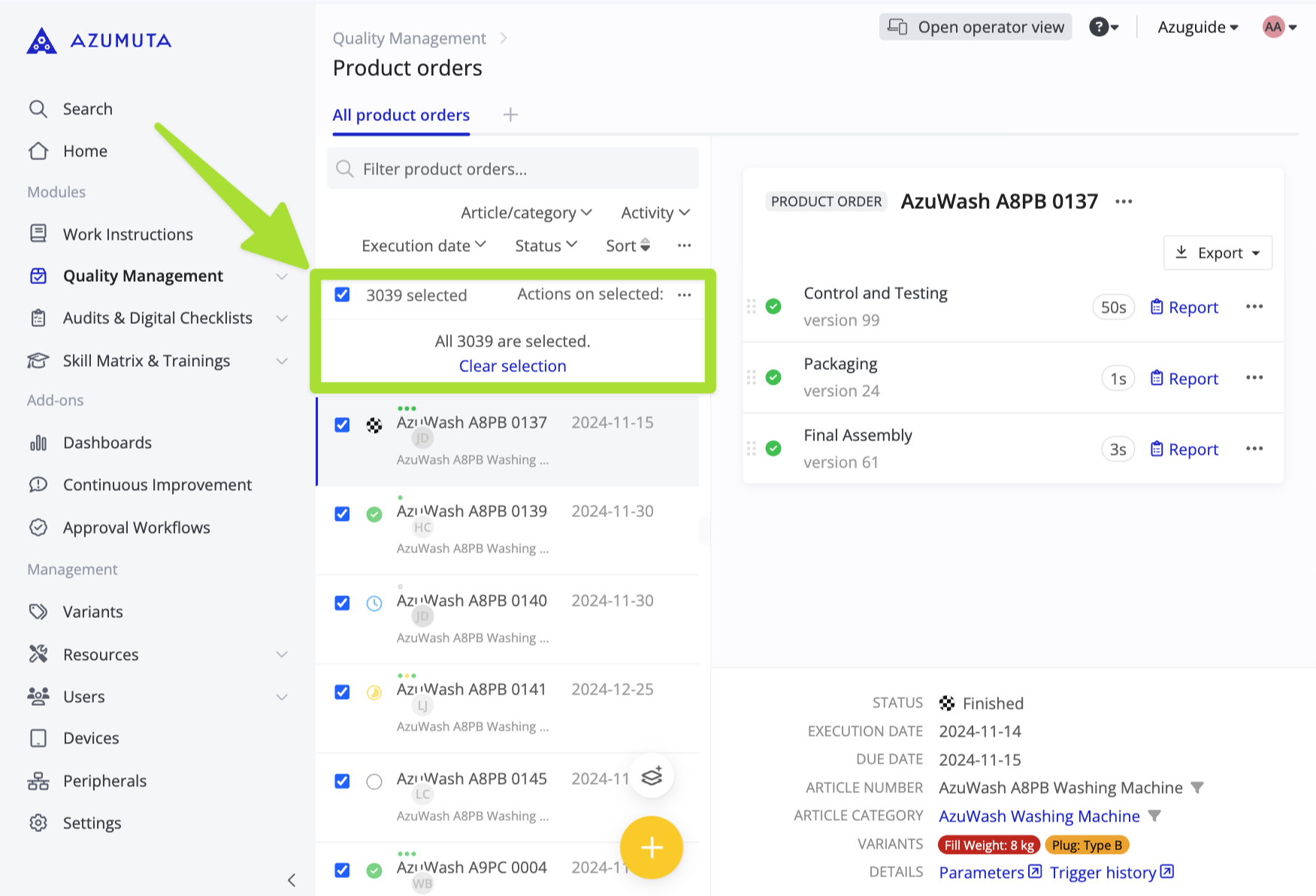The width and height of the screenshot is (1316, 896).
Task: Open Work Instructions module
Action: click(x=128, y=235)
